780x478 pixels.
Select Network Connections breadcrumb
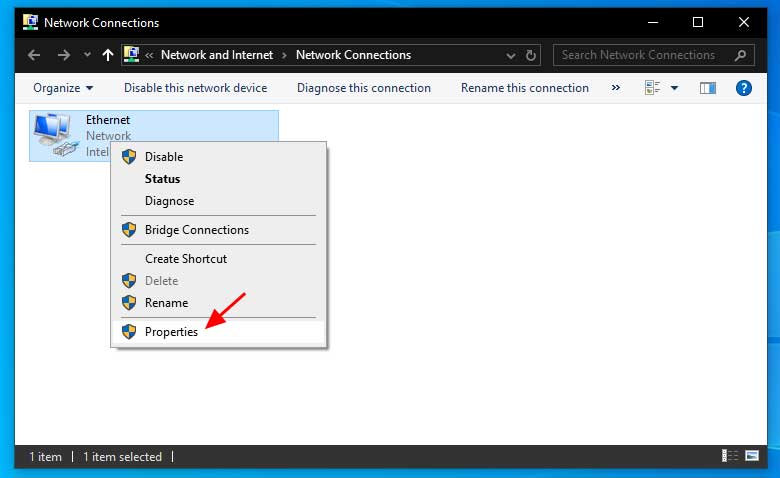click(353, 55)
